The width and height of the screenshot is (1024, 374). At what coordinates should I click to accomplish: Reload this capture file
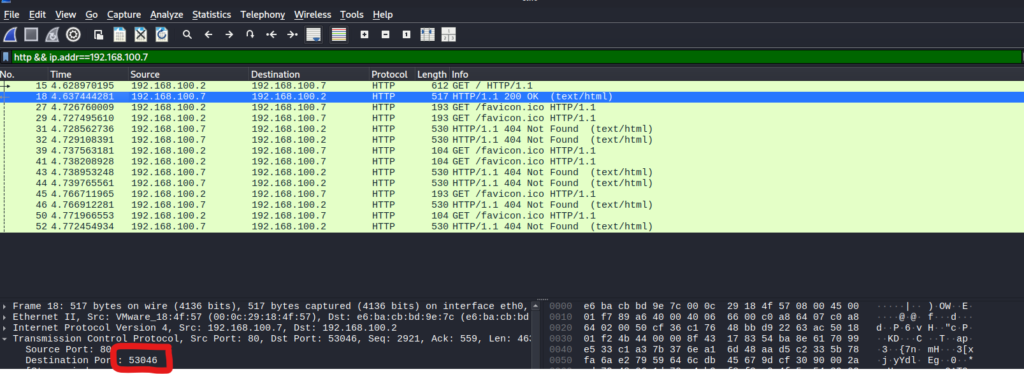161,35
